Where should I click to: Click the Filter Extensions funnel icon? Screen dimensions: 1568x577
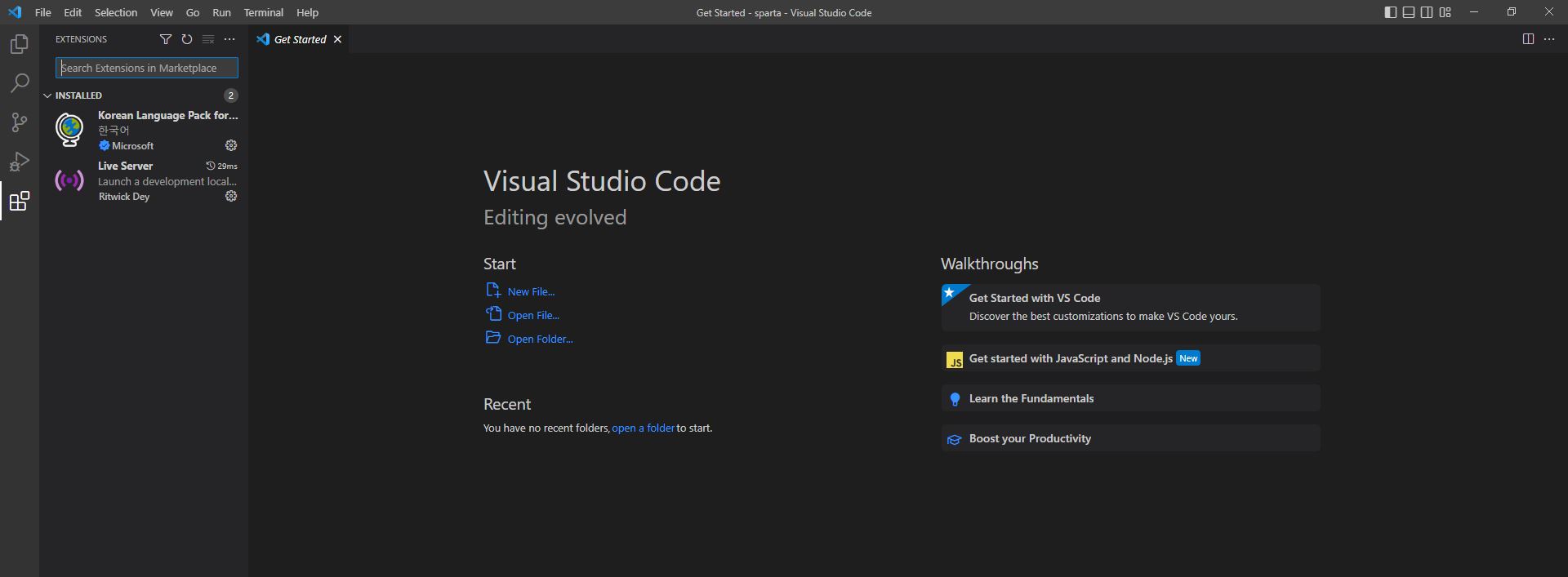coord(166,39)
